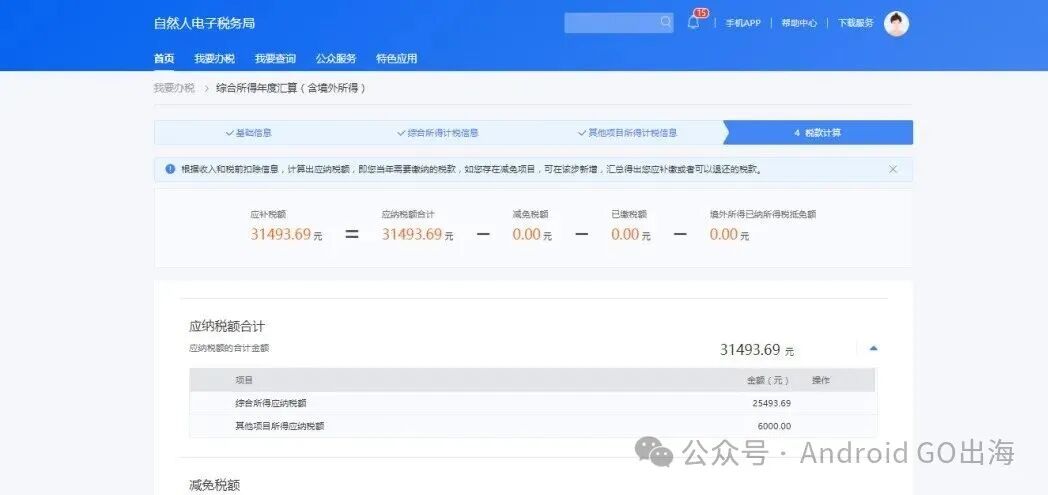The width and height of the screenshot is (1048, 495).
Task: Collapse the 应纳税额合计 section arrow
Action: (x=873, y=348)
